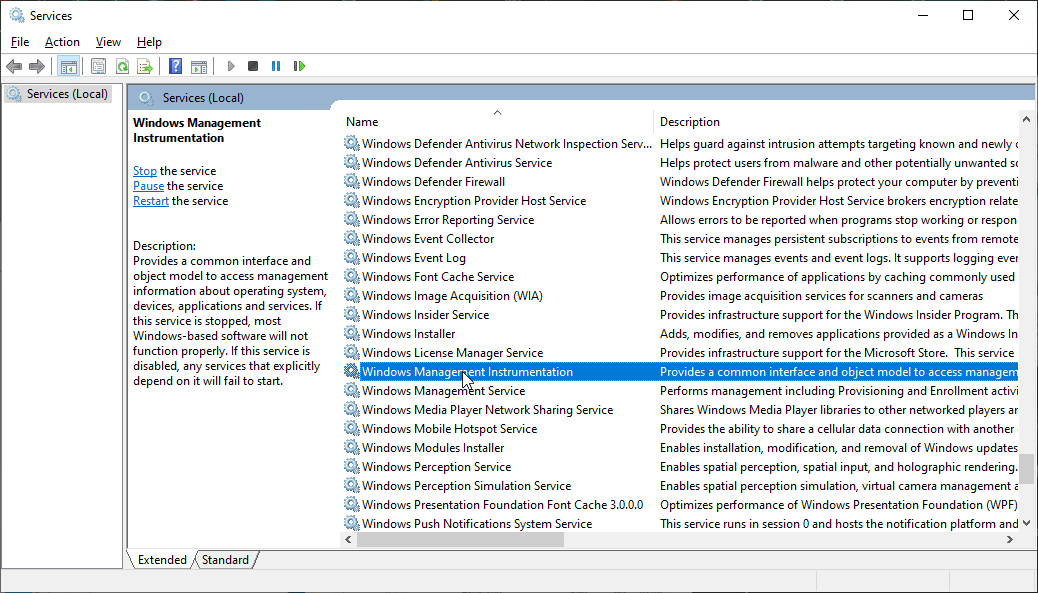The height and width of the screenshot is (593, 1038).
Task: Click the Back navigation arrow
Action: click(14, 65)
